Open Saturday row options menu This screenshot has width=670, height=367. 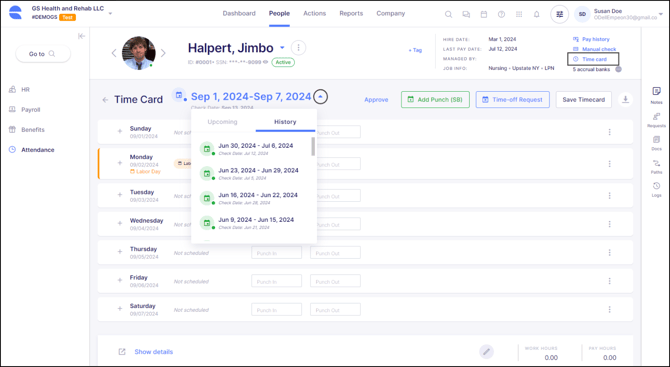tap(609, 309)
